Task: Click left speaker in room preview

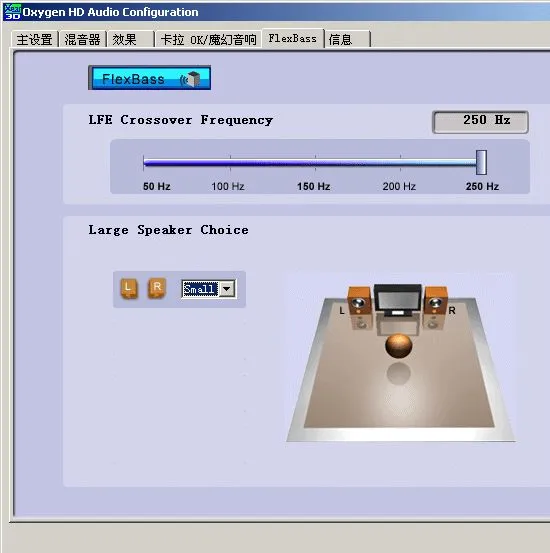Action: click(x=359, y=300)
